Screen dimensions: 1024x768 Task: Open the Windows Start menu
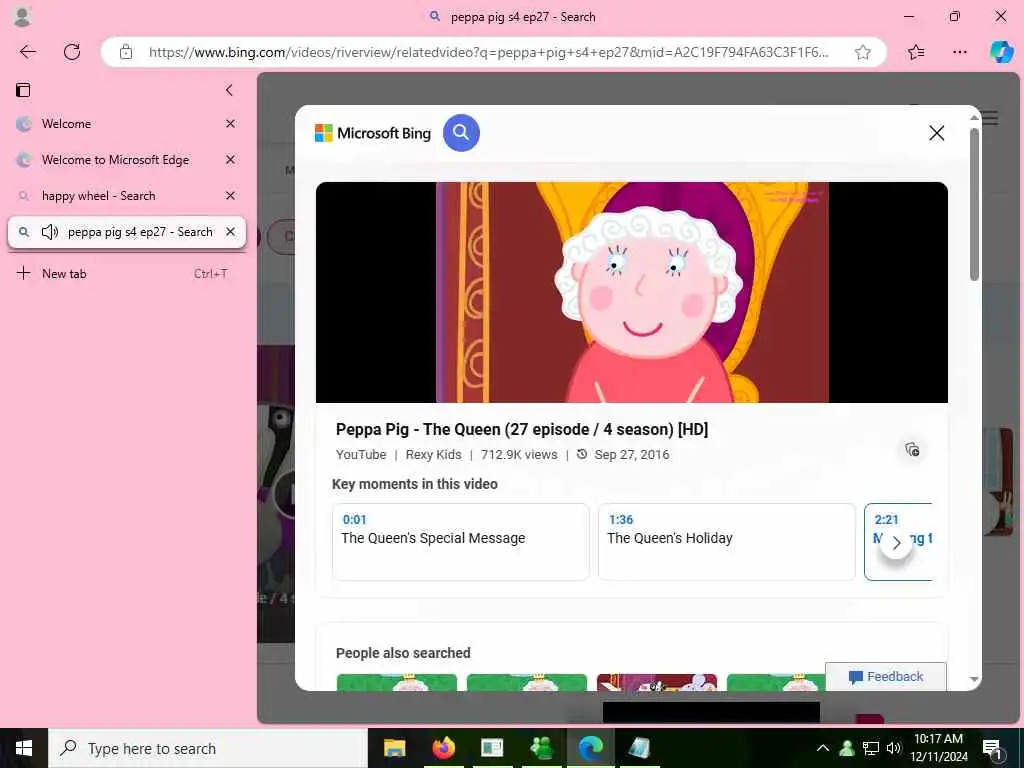click(x=24, y=748)
